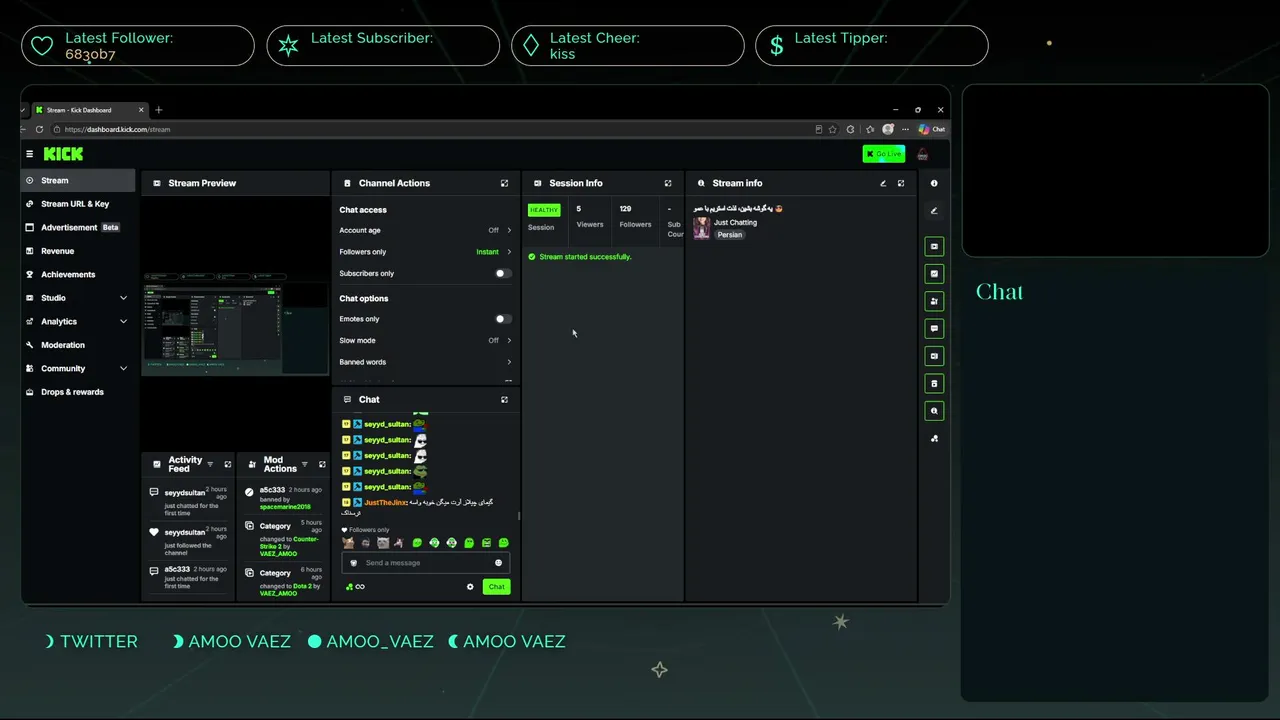Viewport: 1280px width, 720px height.
Task: Open the profile avatar menu
Action: 922,154
